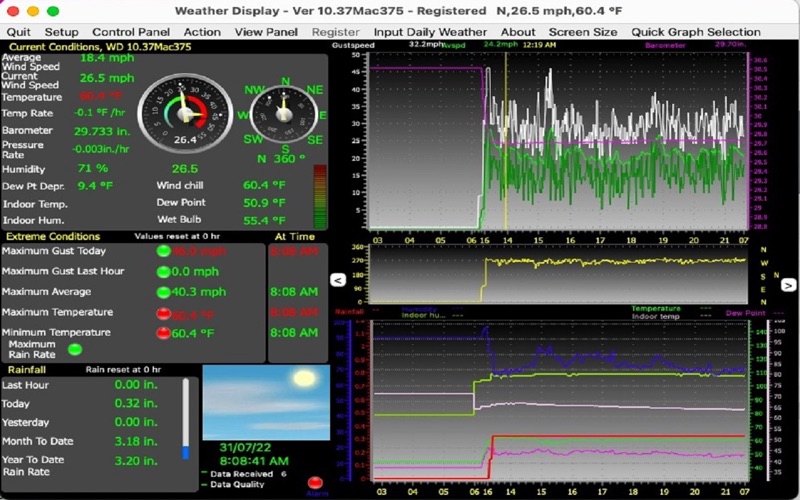Open the View Panel menu
The height and width of the screenshot is (500, 800).
point(266,32)
